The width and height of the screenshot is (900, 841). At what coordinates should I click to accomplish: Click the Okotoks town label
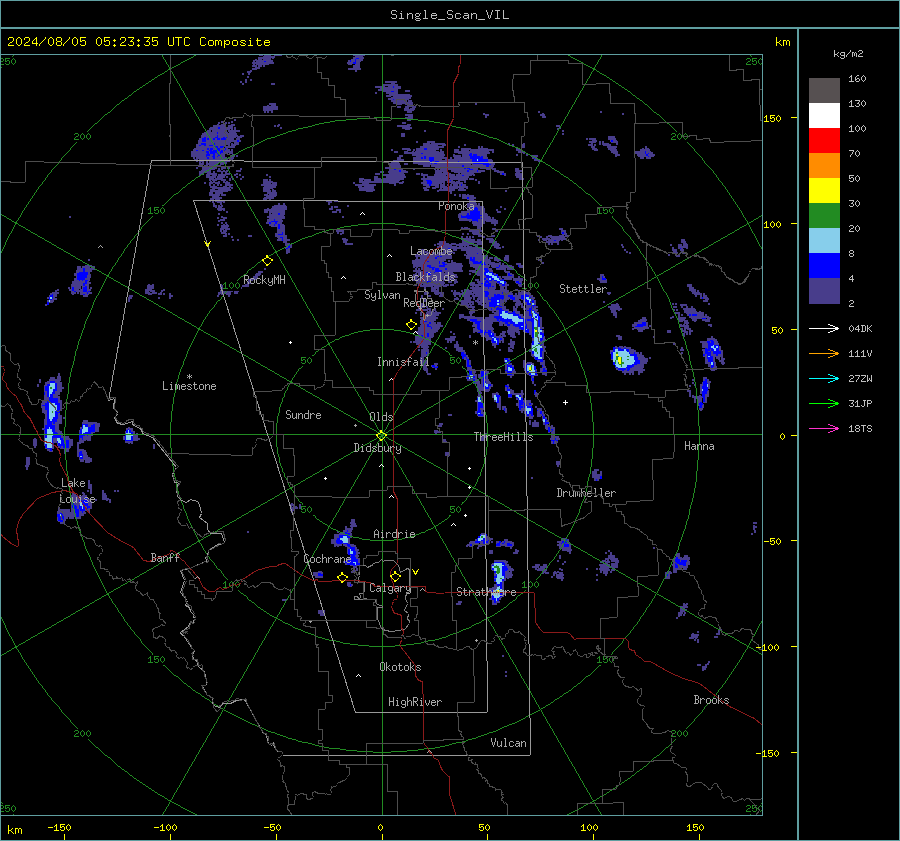coord(400,667)
